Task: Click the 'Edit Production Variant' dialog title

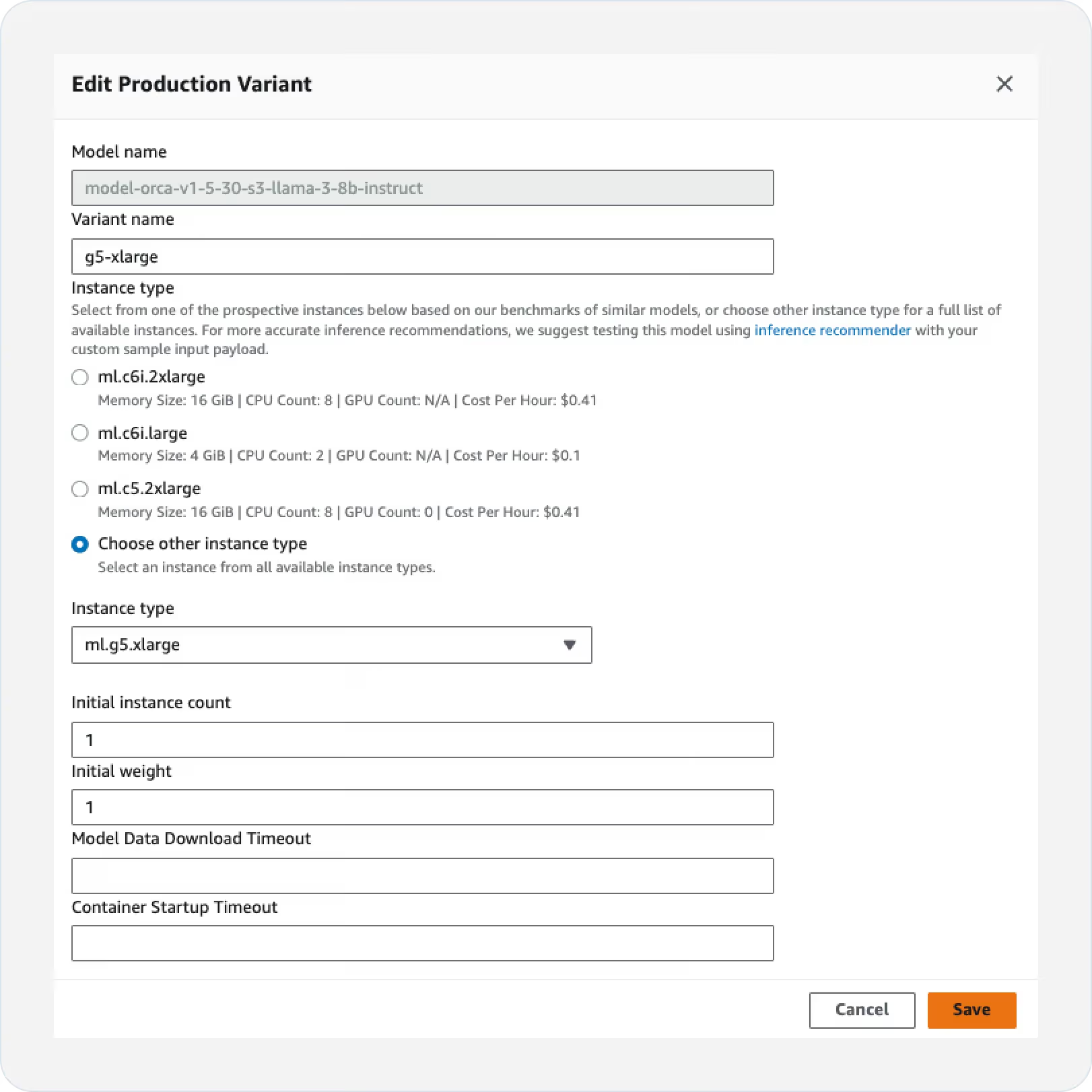Action: pyautogui.click(x=191, y=84)
